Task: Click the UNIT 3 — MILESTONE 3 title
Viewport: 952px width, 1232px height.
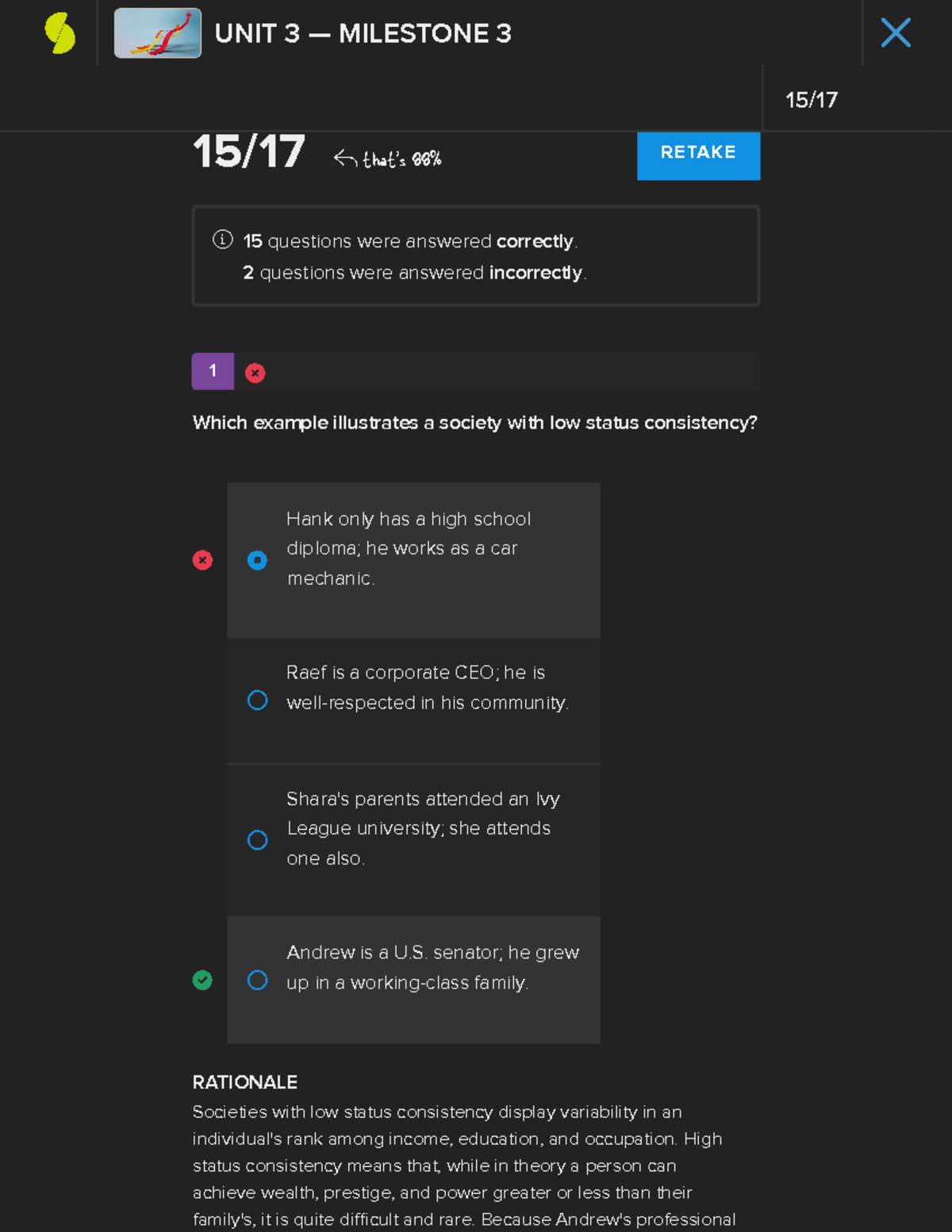Action: pos(363,33)
